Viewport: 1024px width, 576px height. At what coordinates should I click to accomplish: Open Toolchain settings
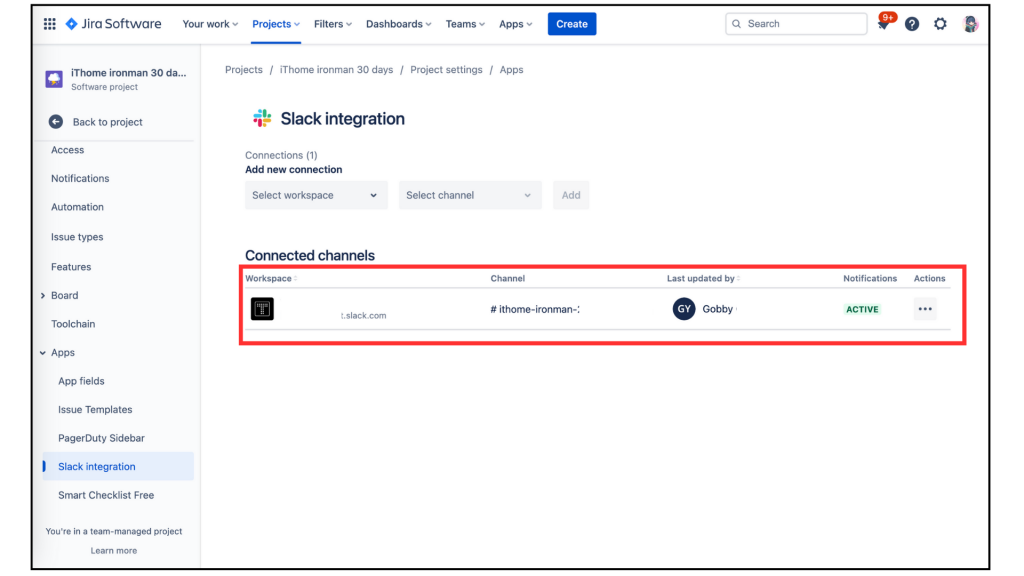[72, 324]
